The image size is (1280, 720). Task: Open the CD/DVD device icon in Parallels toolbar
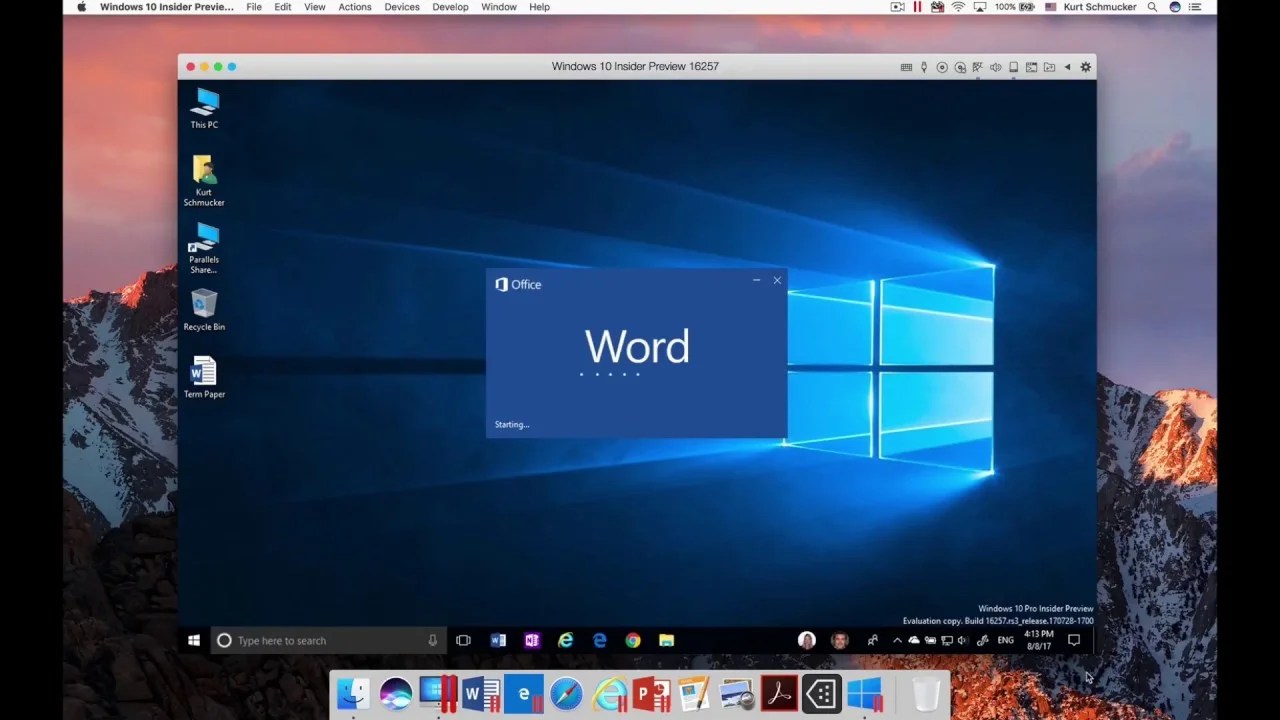pos(942,66)
